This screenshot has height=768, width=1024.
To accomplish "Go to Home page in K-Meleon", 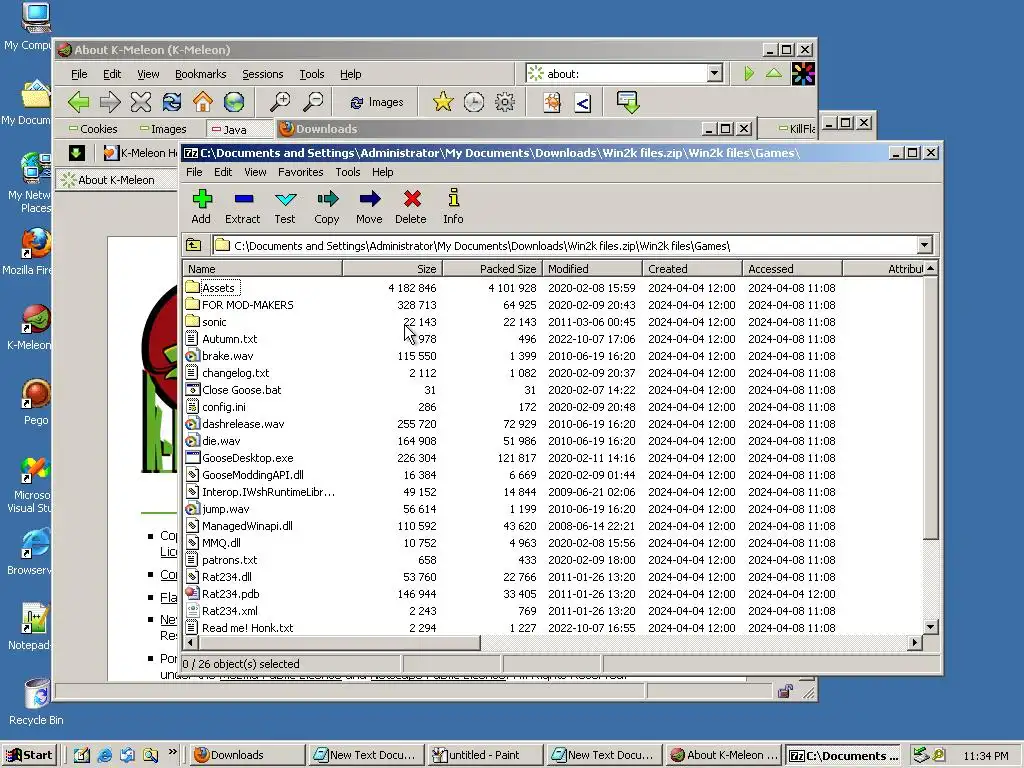I will [x=203, y=102].
